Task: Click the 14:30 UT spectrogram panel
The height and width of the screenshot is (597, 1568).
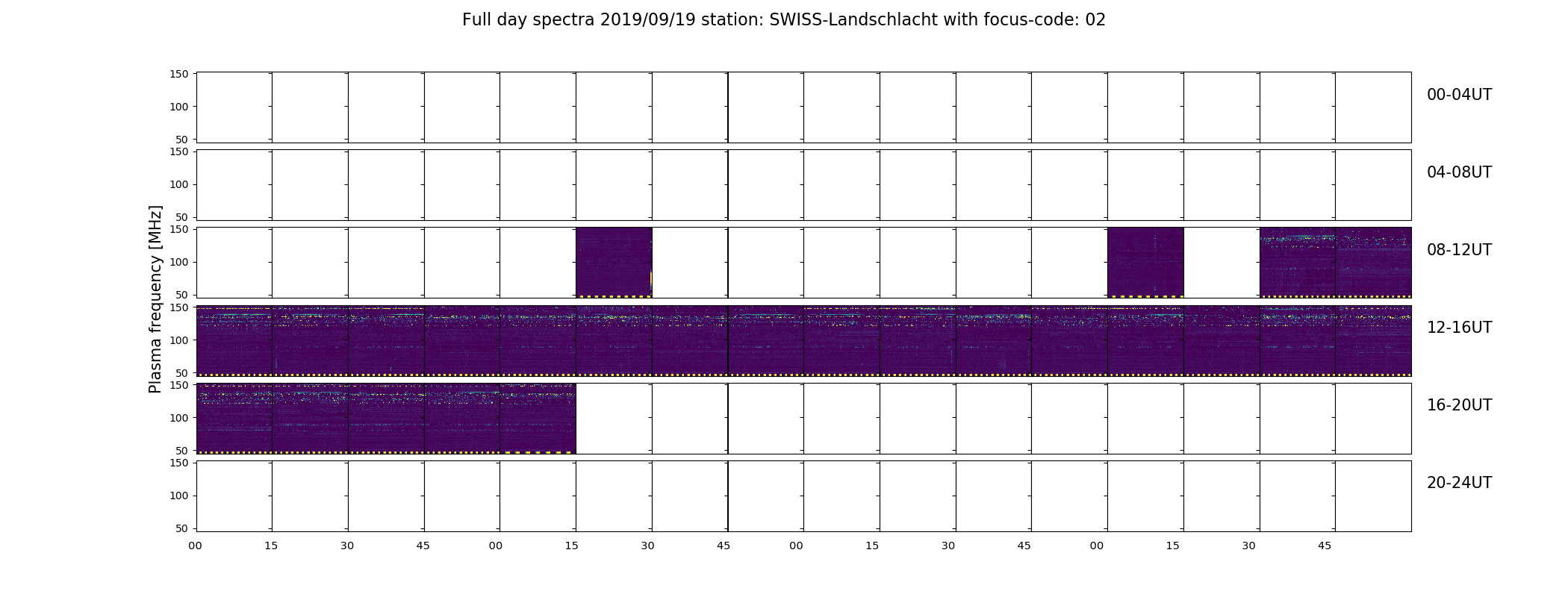Action: point(994,340)
